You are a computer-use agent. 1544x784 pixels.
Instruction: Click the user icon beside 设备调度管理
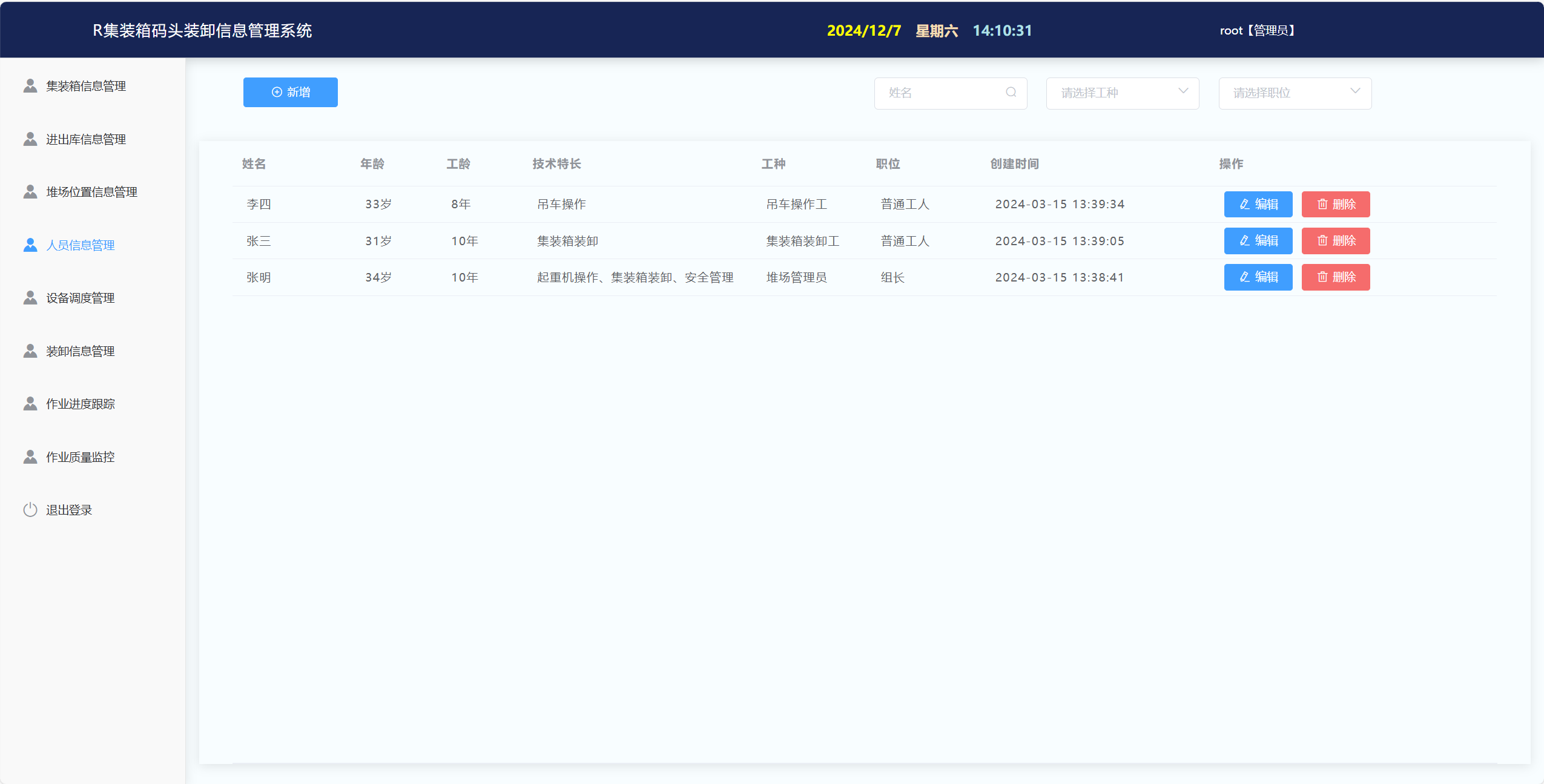point(30,298)
